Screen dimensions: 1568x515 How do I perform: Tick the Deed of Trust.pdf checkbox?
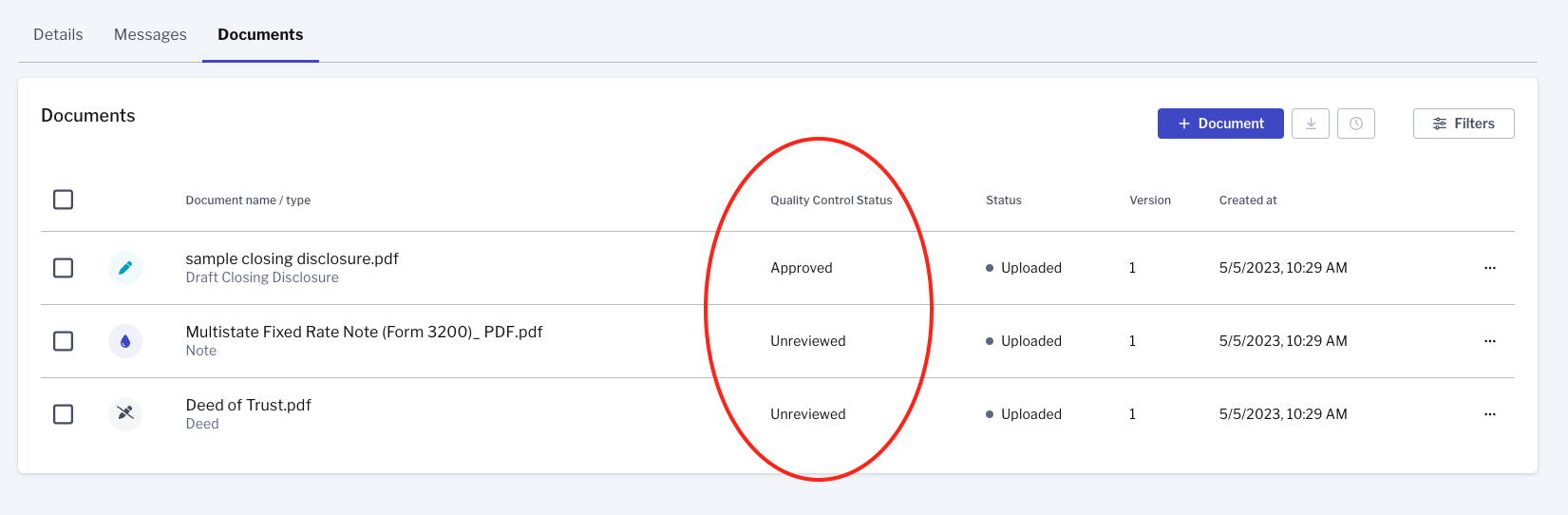click(64, 414)
